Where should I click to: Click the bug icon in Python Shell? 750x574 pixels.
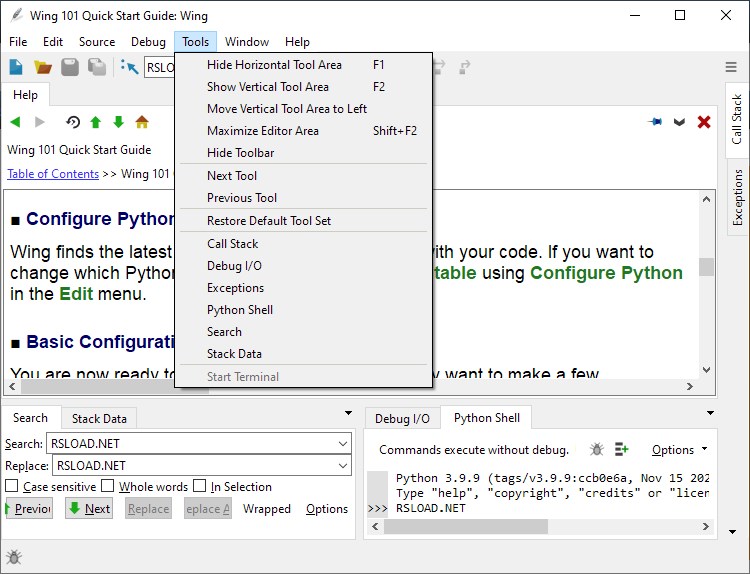coord(597,450)
